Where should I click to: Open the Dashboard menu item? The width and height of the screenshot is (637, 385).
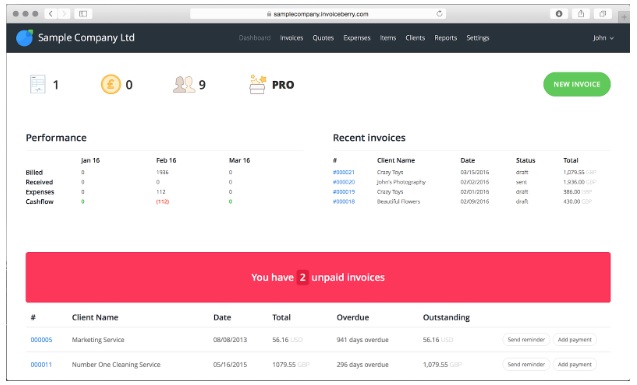[x=255, y=38]
